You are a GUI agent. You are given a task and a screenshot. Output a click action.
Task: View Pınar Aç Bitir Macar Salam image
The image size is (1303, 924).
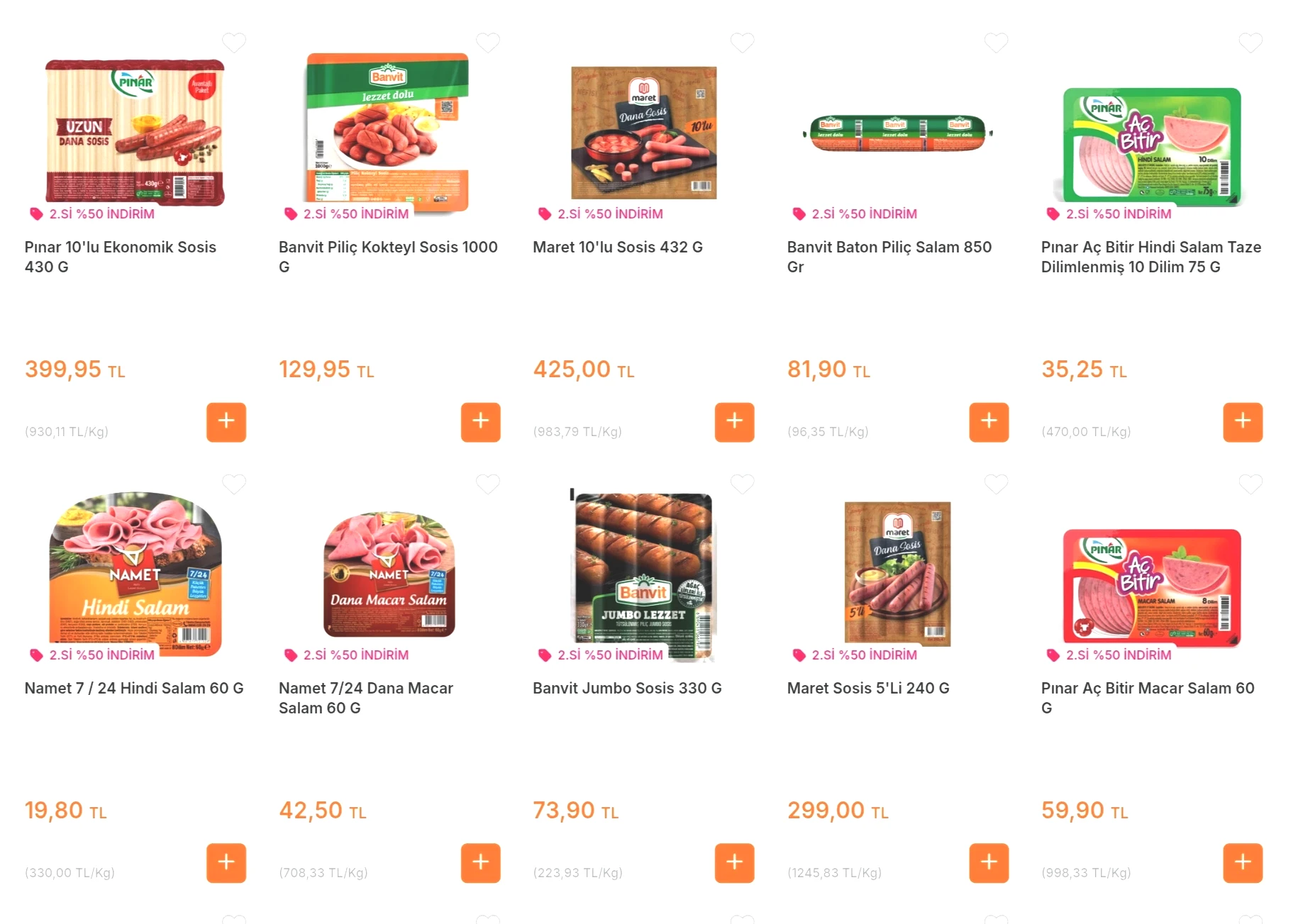click(x=1152, y=586)
